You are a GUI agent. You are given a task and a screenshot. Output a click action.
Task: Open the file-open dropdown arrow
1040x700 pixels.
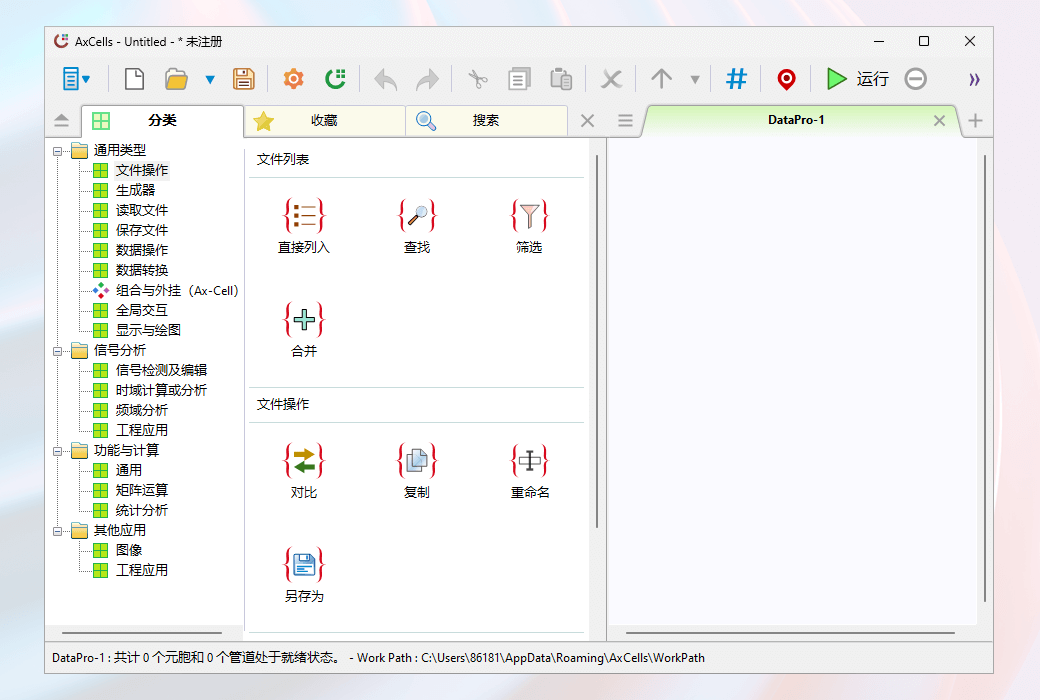click(210, 78)
